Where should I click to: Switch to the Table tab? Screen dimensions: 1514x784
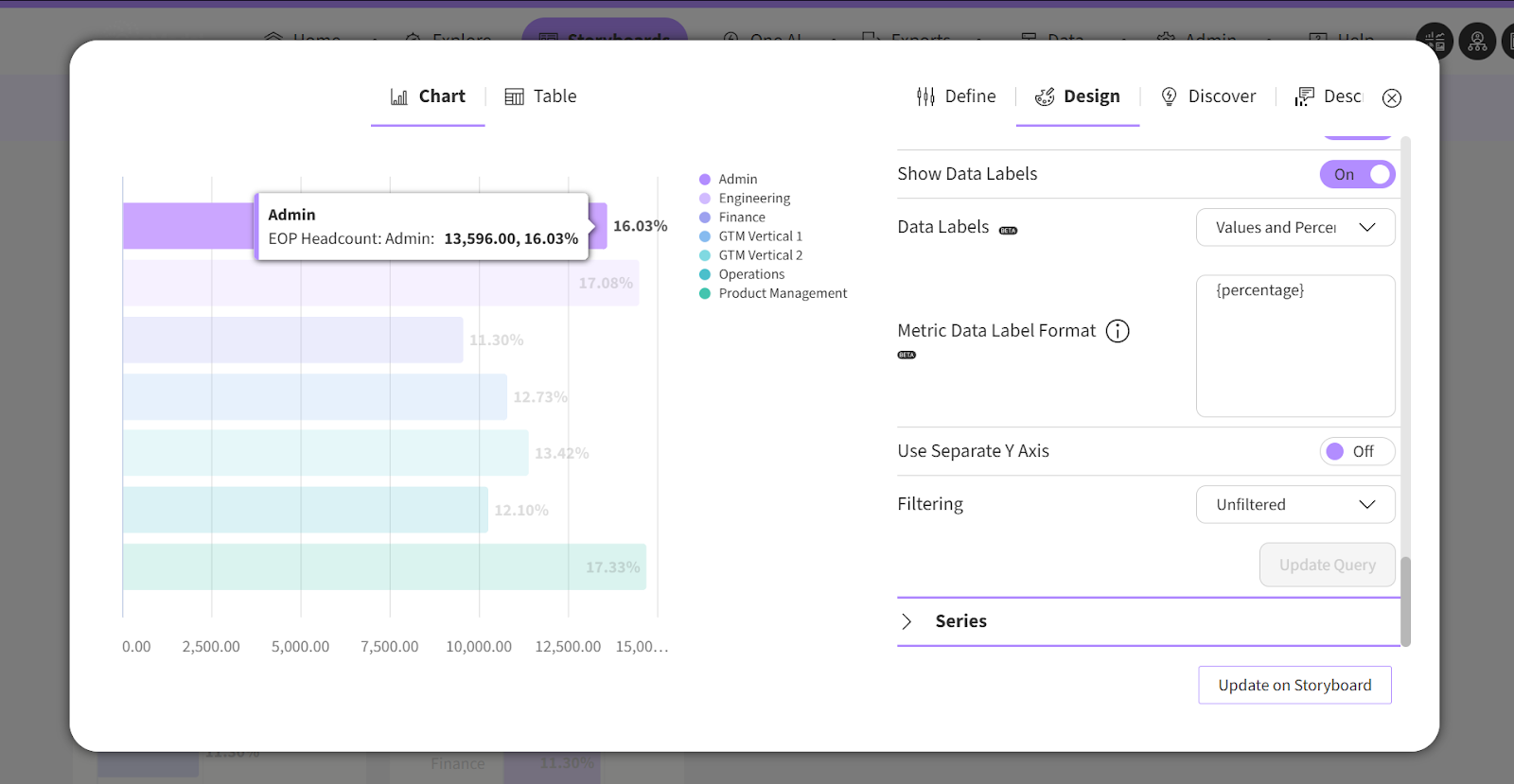pyautogui.click(x=554, y=96)
